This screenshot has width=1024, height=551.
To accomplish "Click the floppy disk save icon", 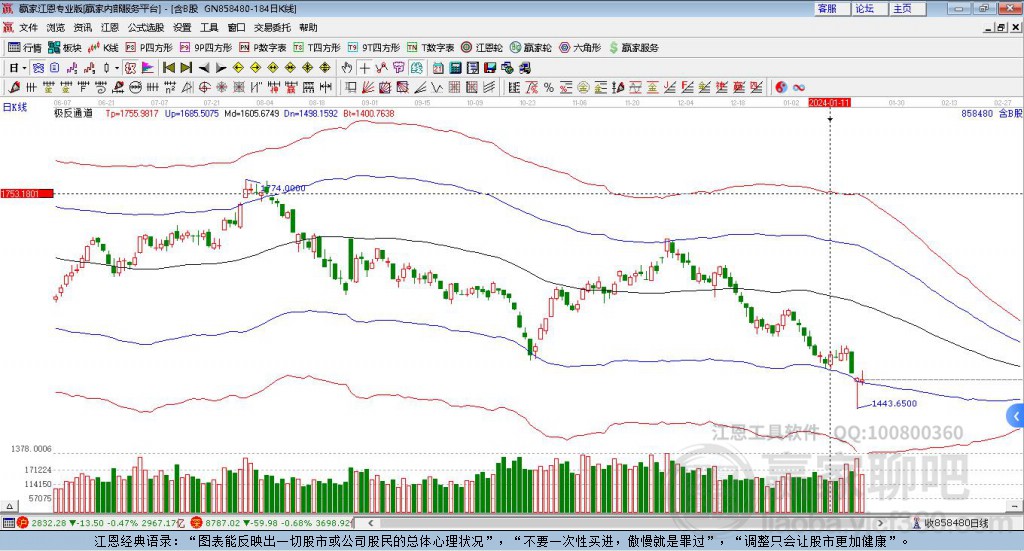I will (x=490, y=68).
